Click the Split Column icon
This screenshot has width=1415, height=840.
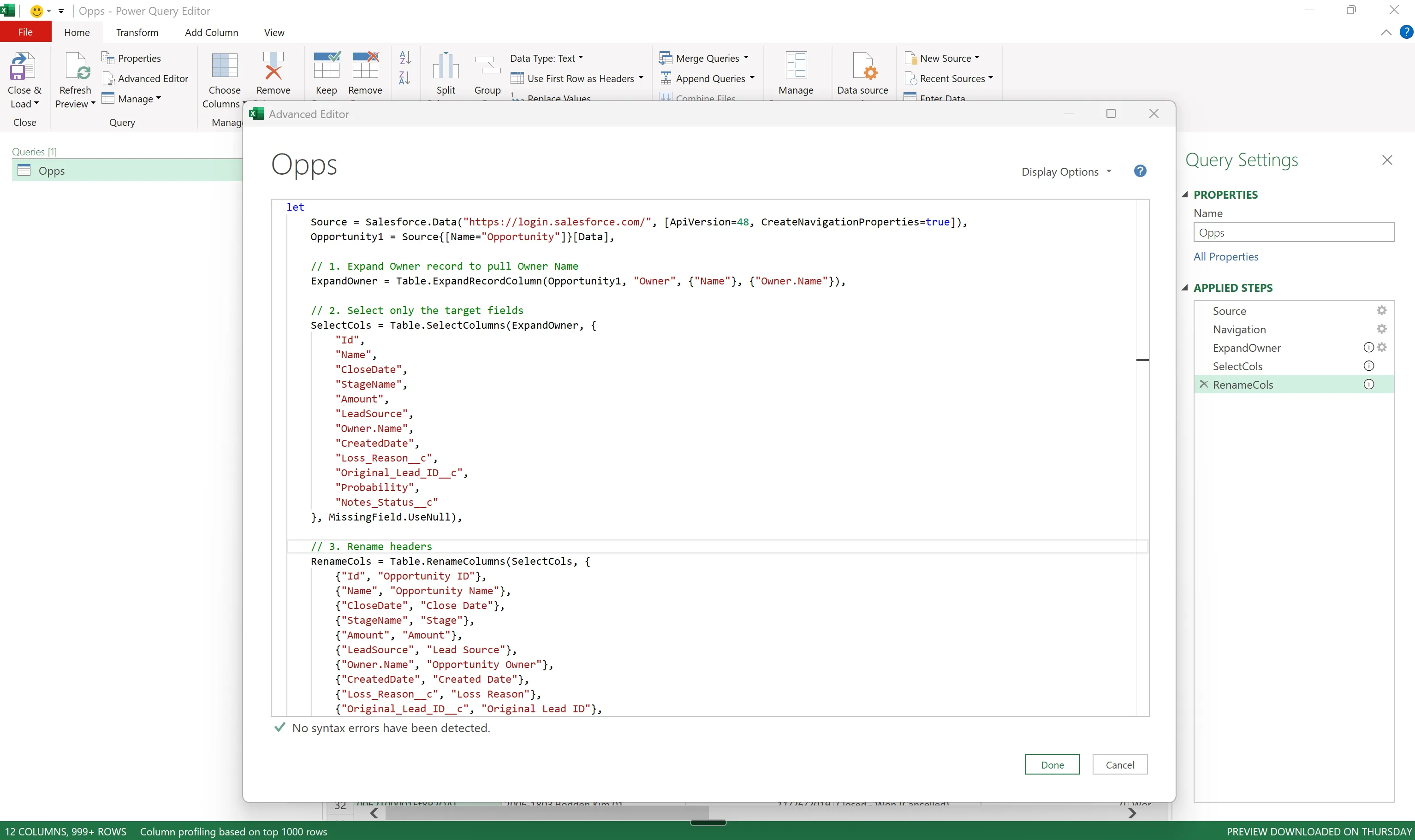point(446,65)
